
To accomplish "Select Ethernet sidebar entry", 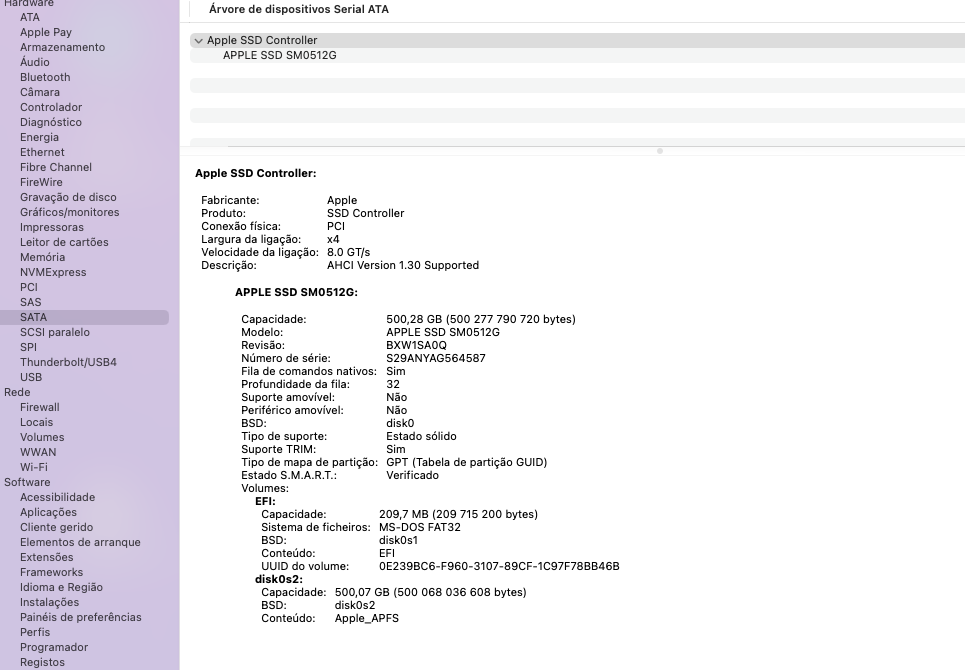I will pyautogui.click(x=42, y=152).
